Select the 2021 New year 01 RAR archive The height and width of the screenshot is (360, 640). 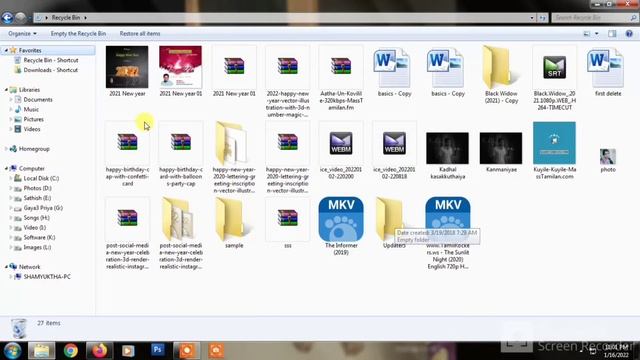(234, 66)
